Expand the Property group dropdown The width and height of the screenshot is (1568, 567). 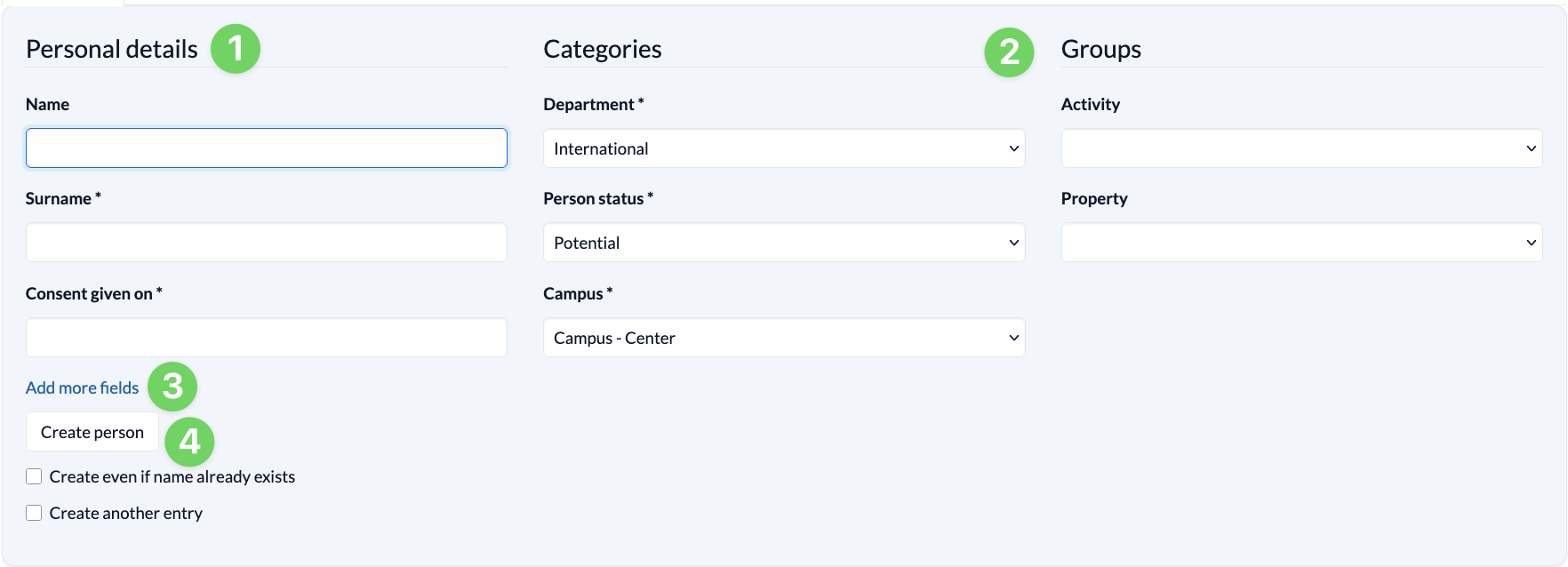click(x=1301, y=243)
